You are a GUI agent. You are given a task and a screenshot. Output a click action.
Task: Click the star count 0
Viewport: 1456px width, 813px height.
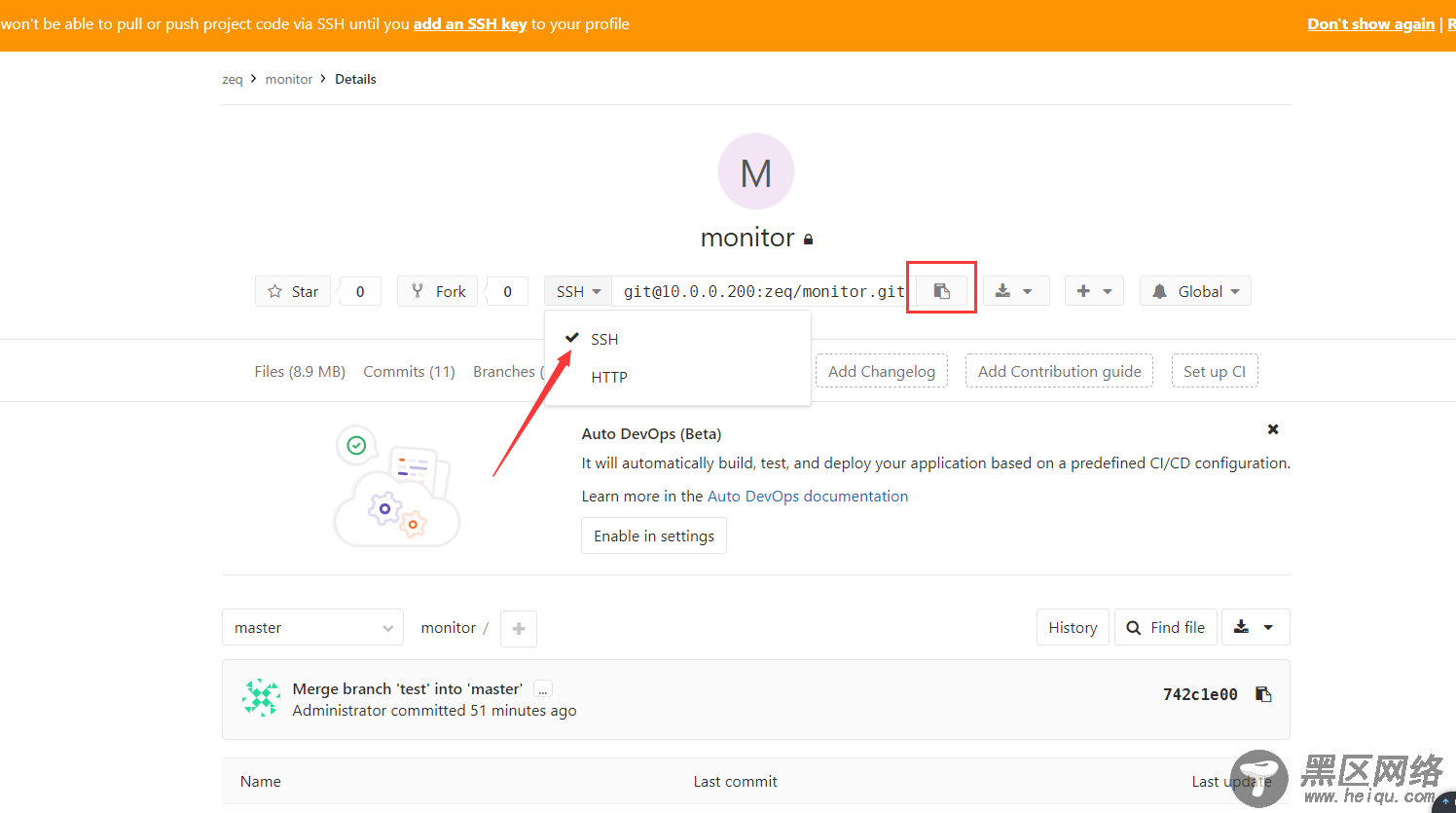point(360,291)
